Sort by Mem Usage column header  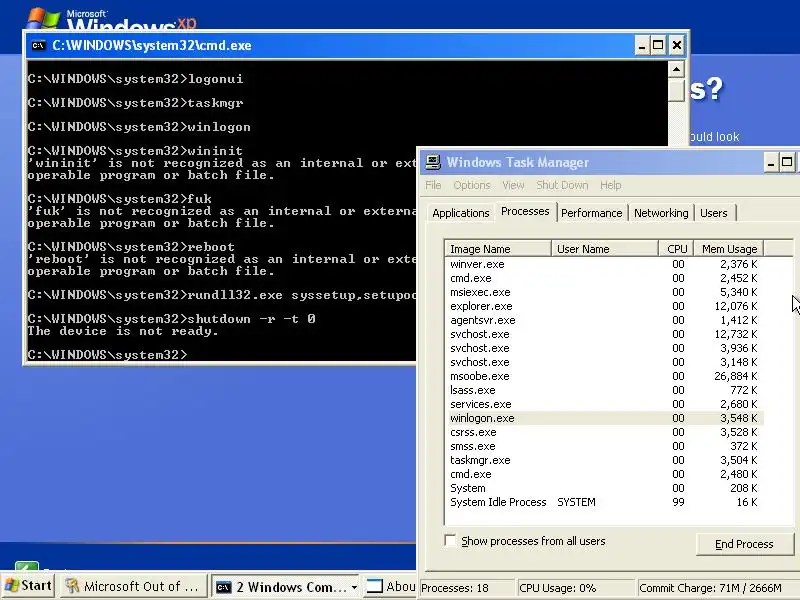(729, 248)
